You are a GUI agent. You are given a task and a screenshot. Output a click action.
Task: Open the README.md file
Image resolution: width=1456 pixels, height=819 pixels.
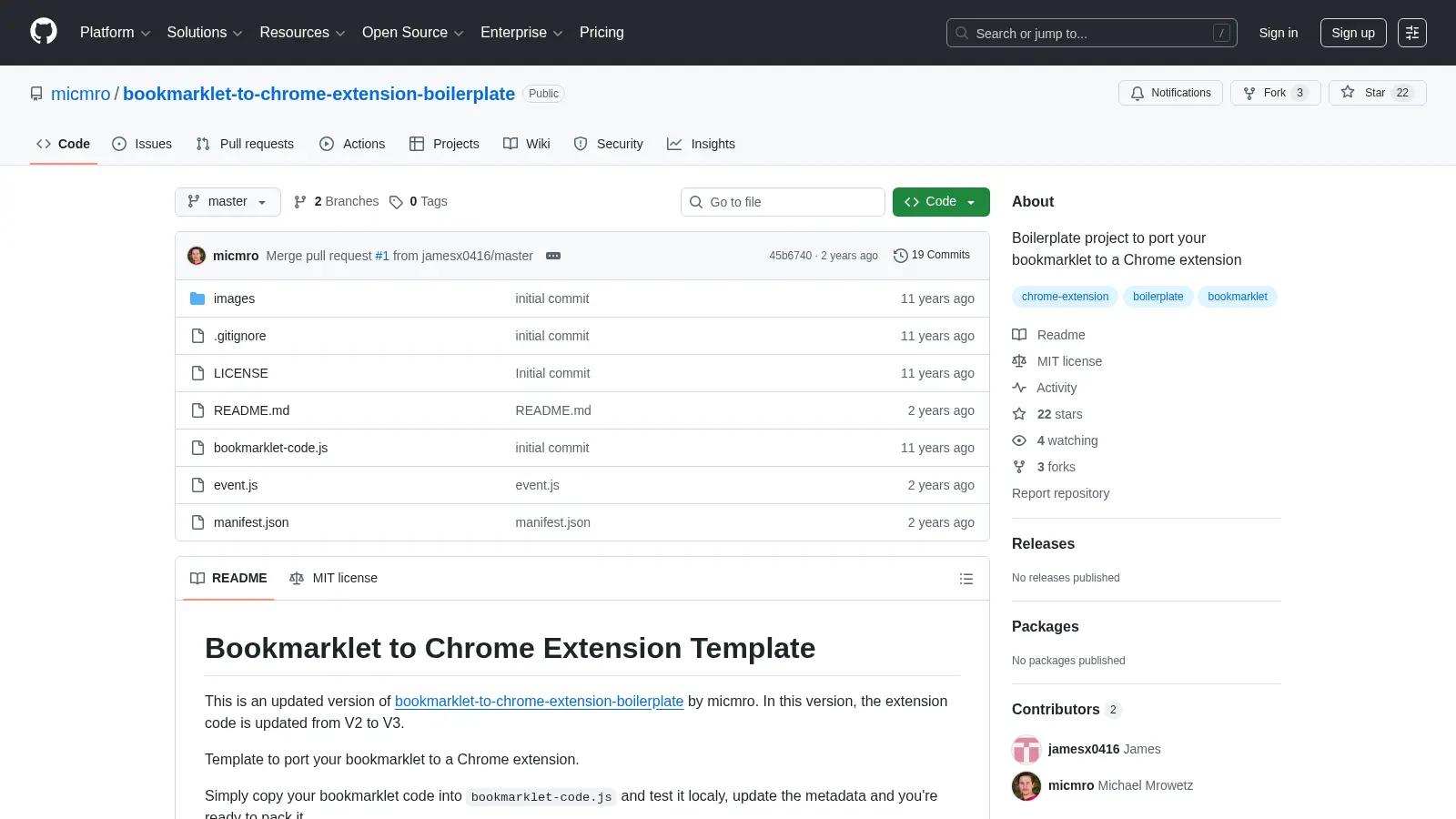pos(251,410)
